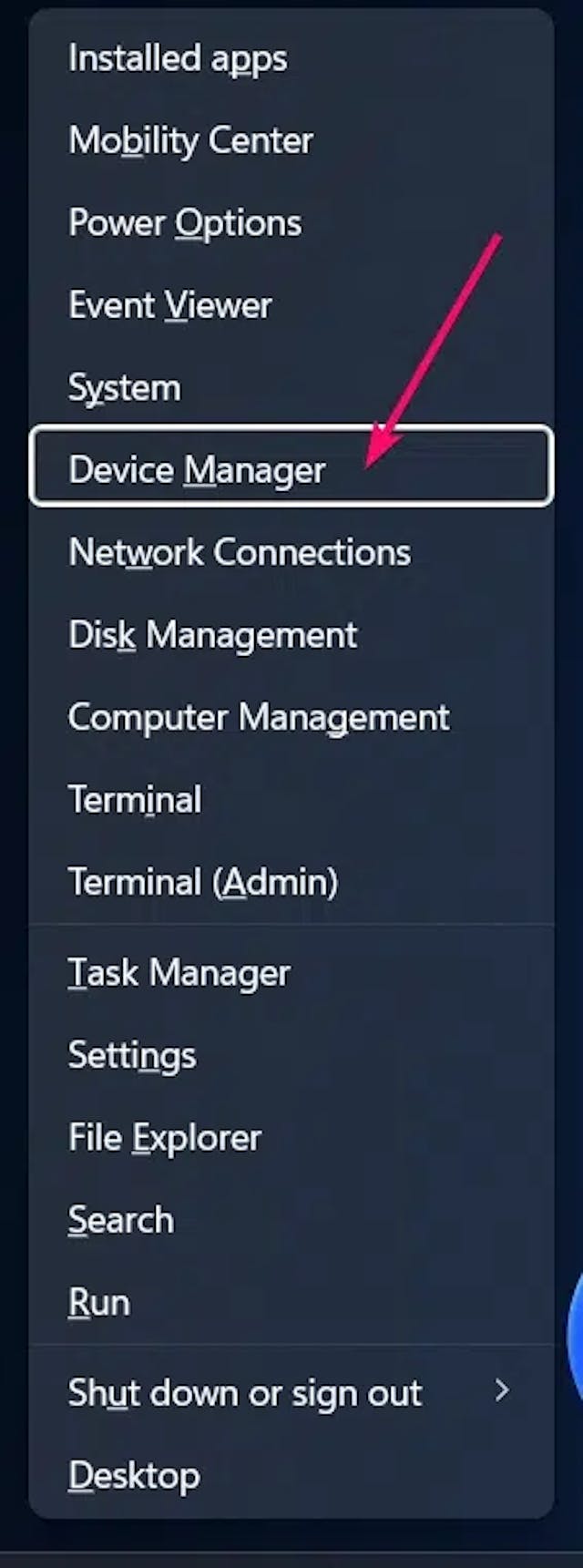The width and height of the screenshot is (583, 1568).
Task: Open Network Connections
Action: pos(240,552)
